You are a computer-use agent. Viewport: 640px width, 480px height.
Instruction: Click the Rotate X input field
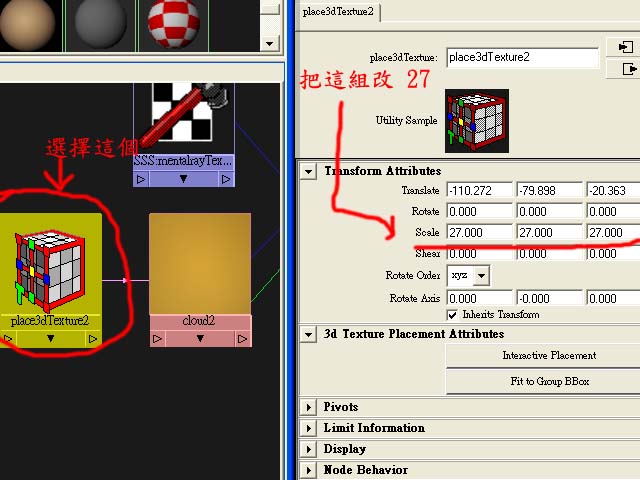[480, 211]
